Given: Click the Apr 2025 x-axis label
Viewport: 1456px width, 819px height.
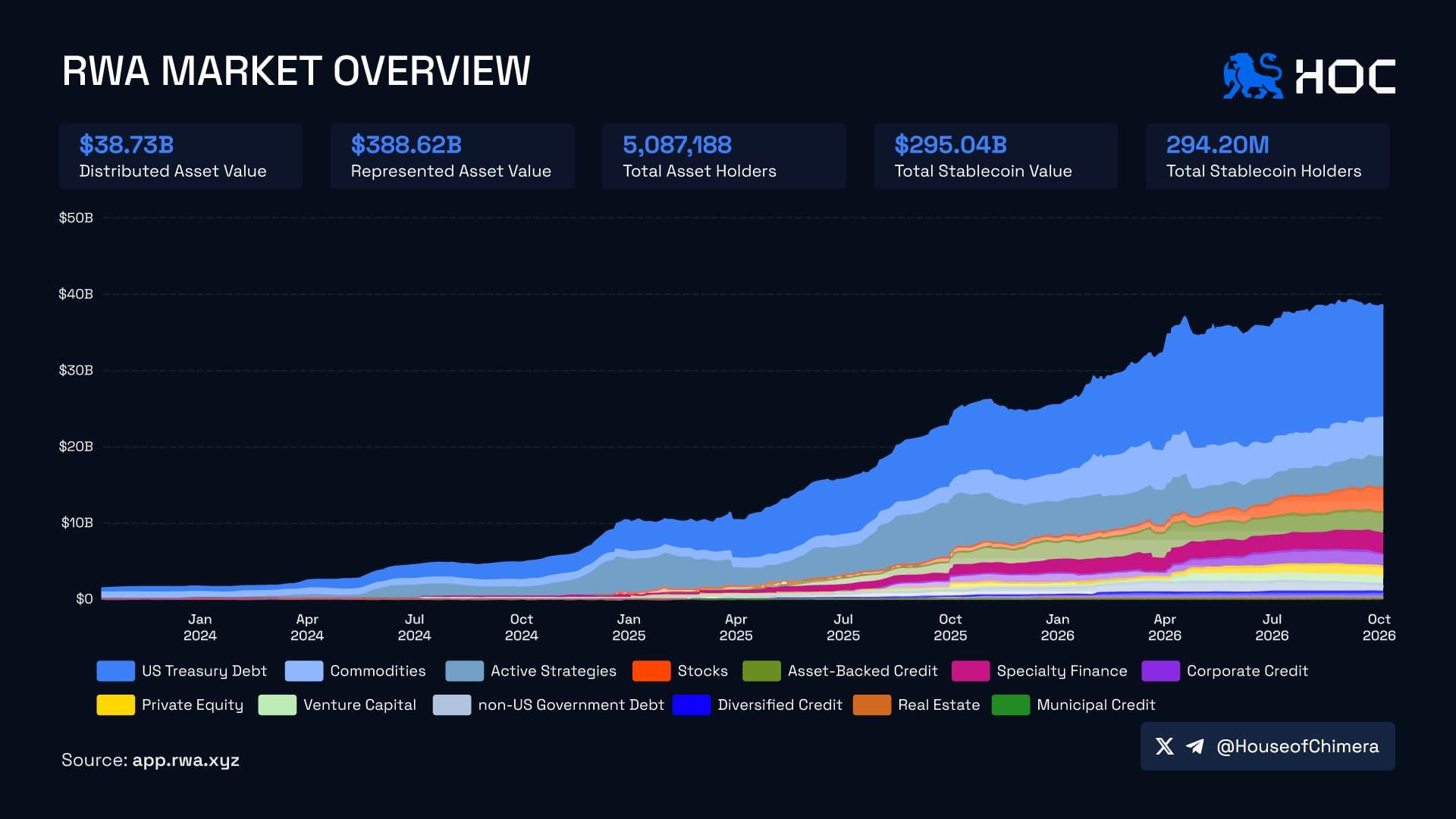Looking at the screenshot, I should (736, 628).
